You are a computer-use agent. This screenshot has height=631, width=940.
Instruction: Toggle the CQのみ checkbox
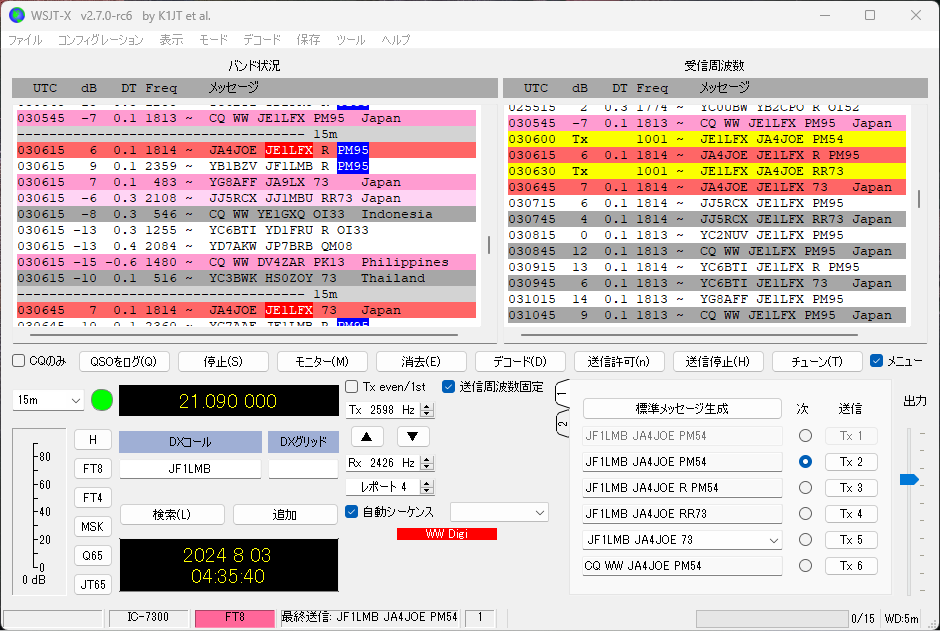click(19, 361)
